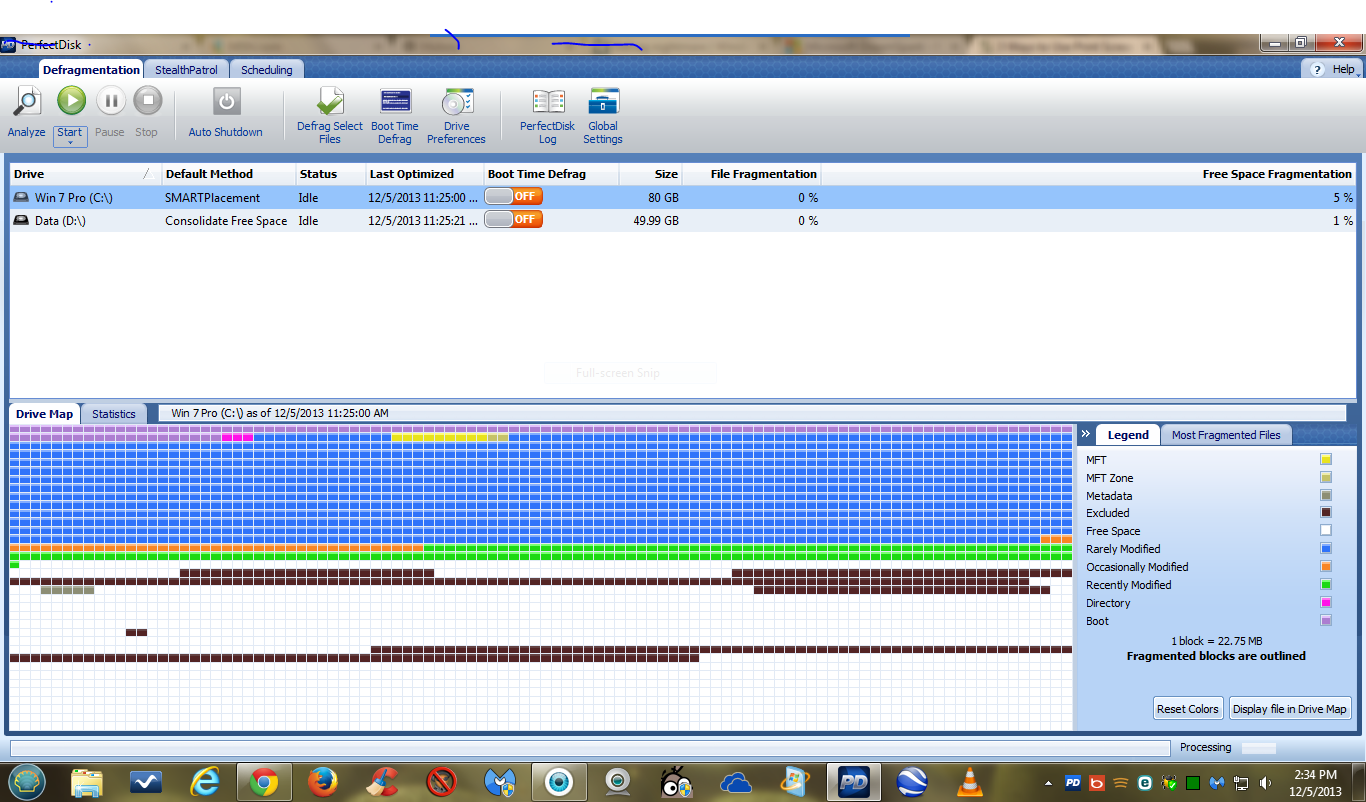
Task: Open CCleaner from the taskbar
Action: (381, 782)
